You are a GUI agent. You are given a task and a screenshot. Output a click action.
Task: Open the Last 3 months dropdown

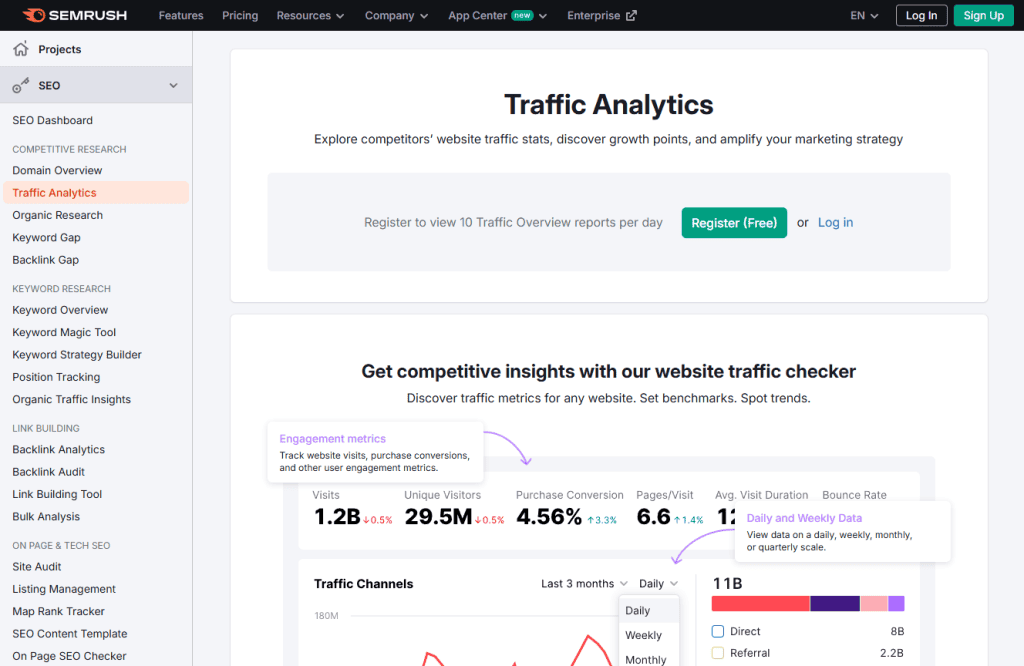[x=584, y=584]
